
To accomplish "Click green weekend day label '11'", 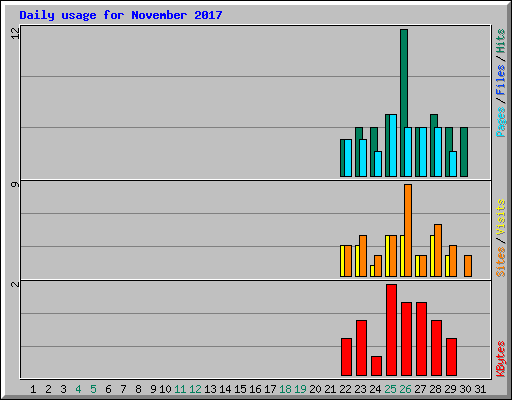I will coord(180,389).
